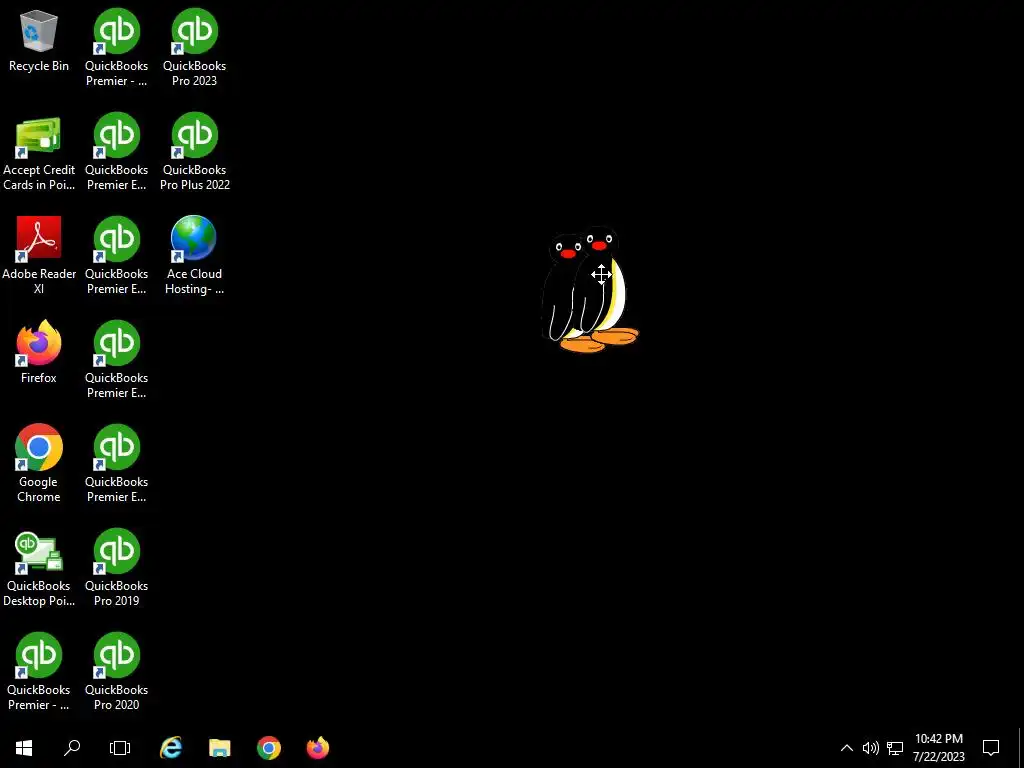The width and height of the screenshot is (1024, 768).
Task: Select the Accept Credit Cards in Poi... shortcut
Action: click(39, 154)
